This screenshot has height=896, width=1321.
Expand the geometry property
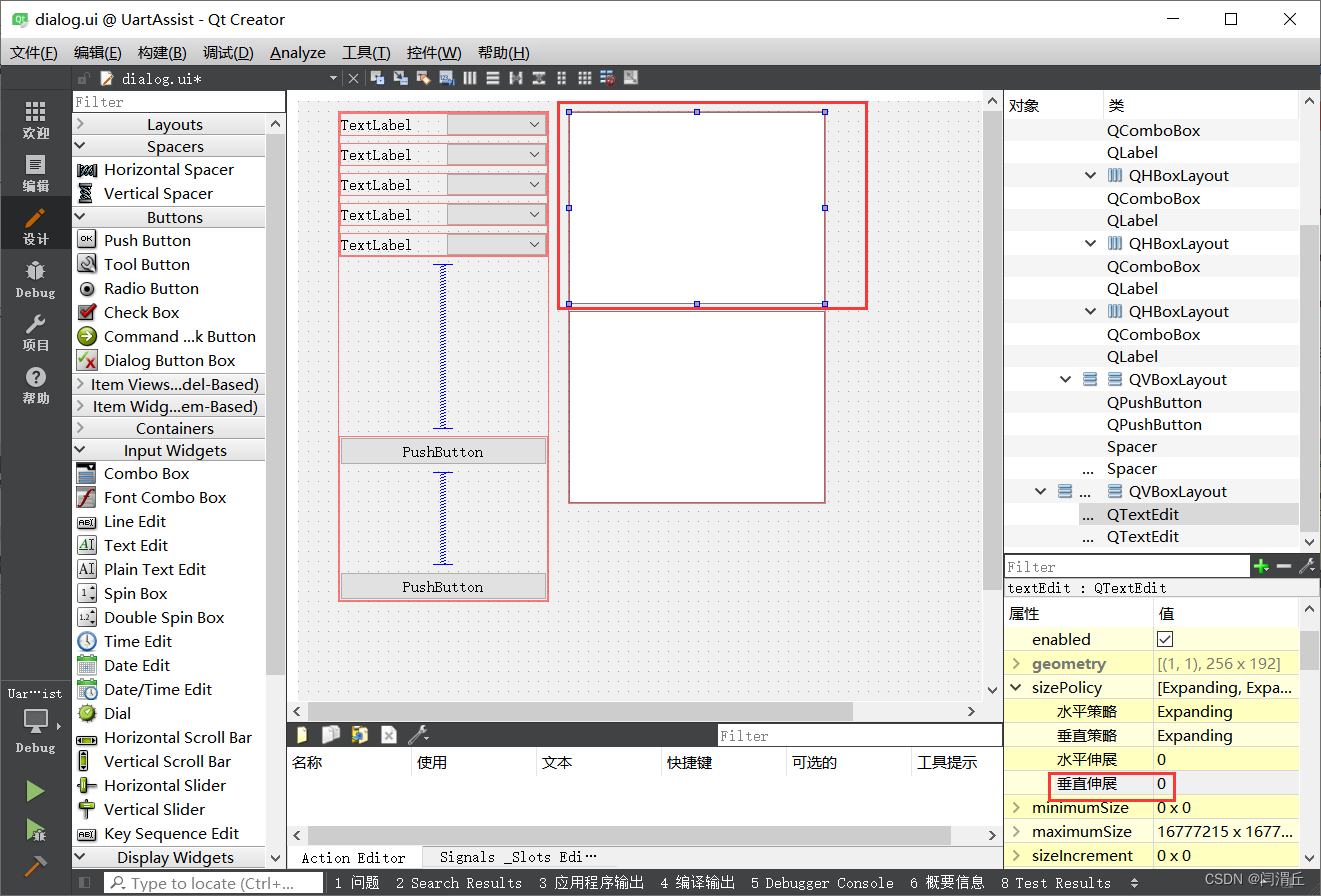click(1016, 664)
